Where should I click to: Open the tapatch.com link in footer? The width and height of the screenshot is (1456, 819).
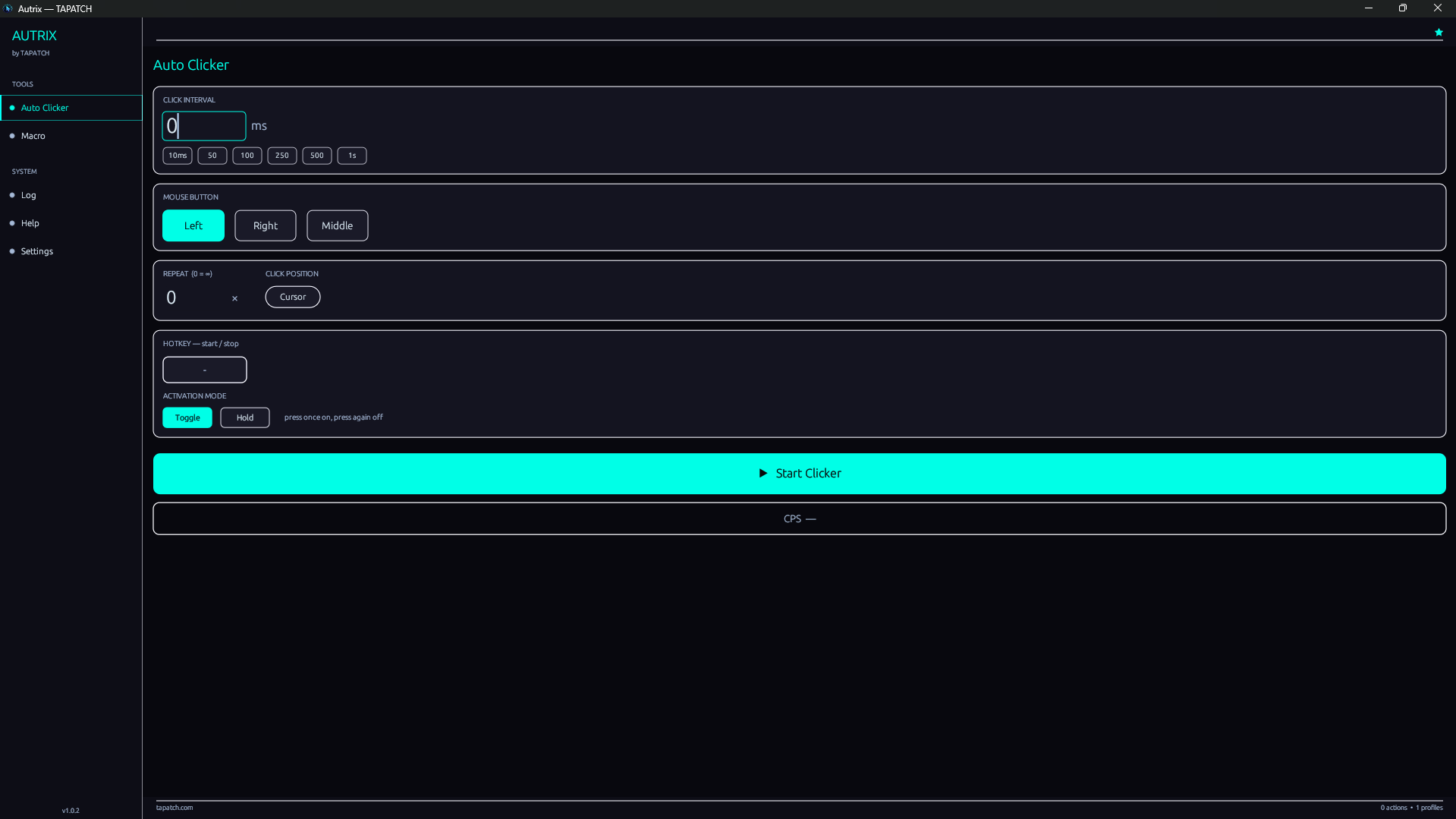(175, 808)
